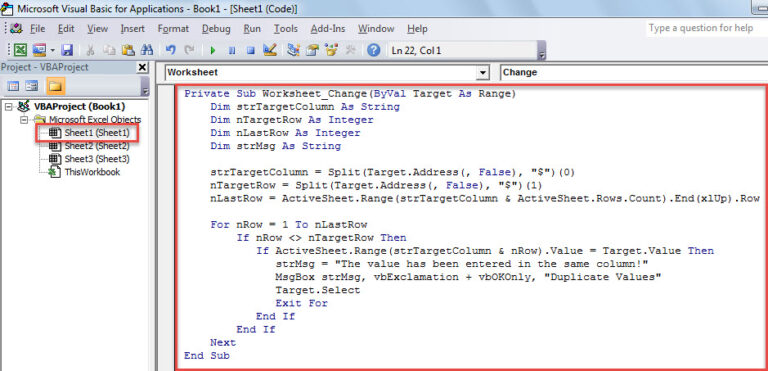This screenshot has height=371, width=768.
Task: Toggle Folders view in Project pane
Action: pyautogui.click(x=55, y=87)
